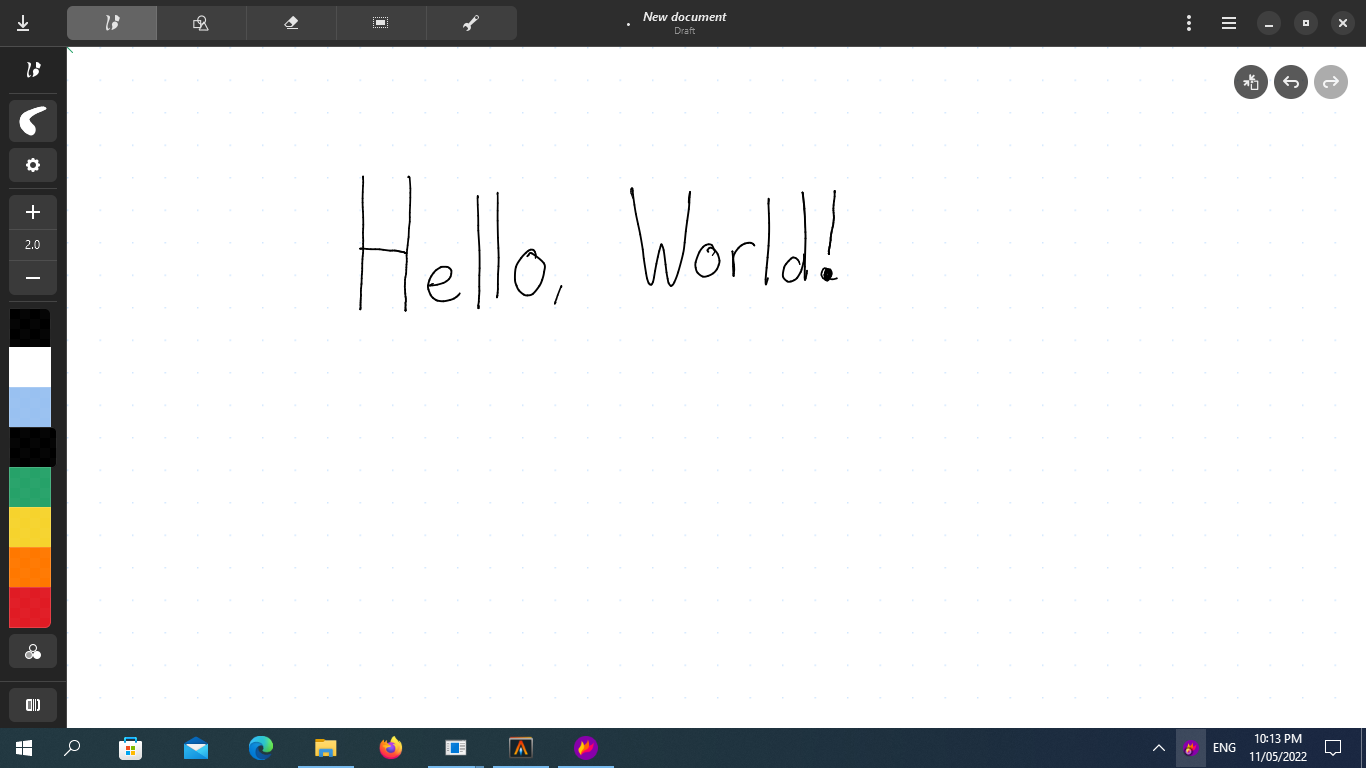This screenshot has width=1366, height=768.
Task: Open the Mail app from the taskbar
Action: click(x=196, y=748)
